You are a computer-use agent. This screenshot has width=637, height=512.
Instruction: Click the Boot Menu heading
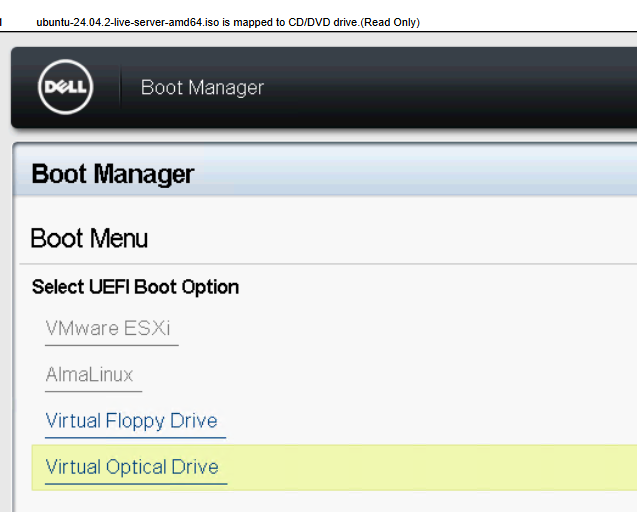89,238
